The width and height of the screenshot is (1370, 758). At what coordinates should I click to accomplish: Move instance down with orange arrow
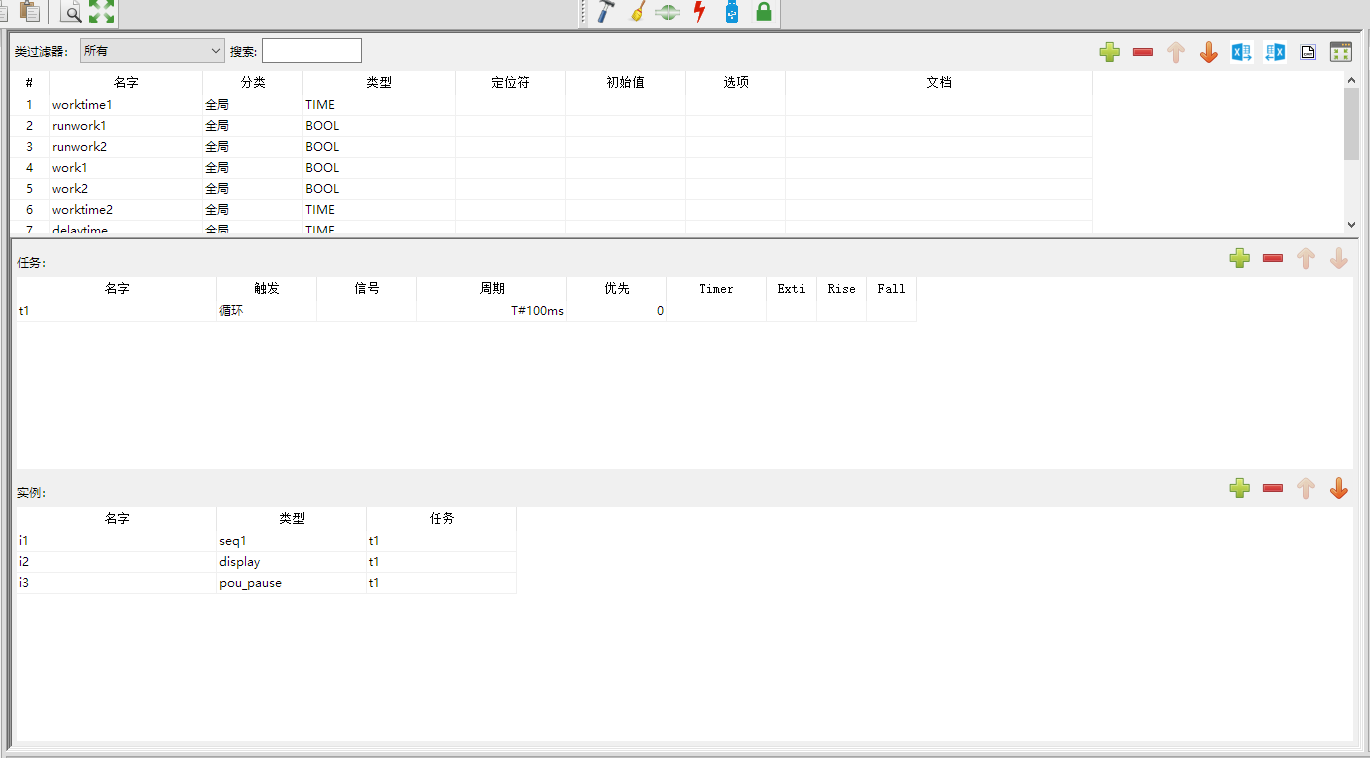click(1338, 488)
